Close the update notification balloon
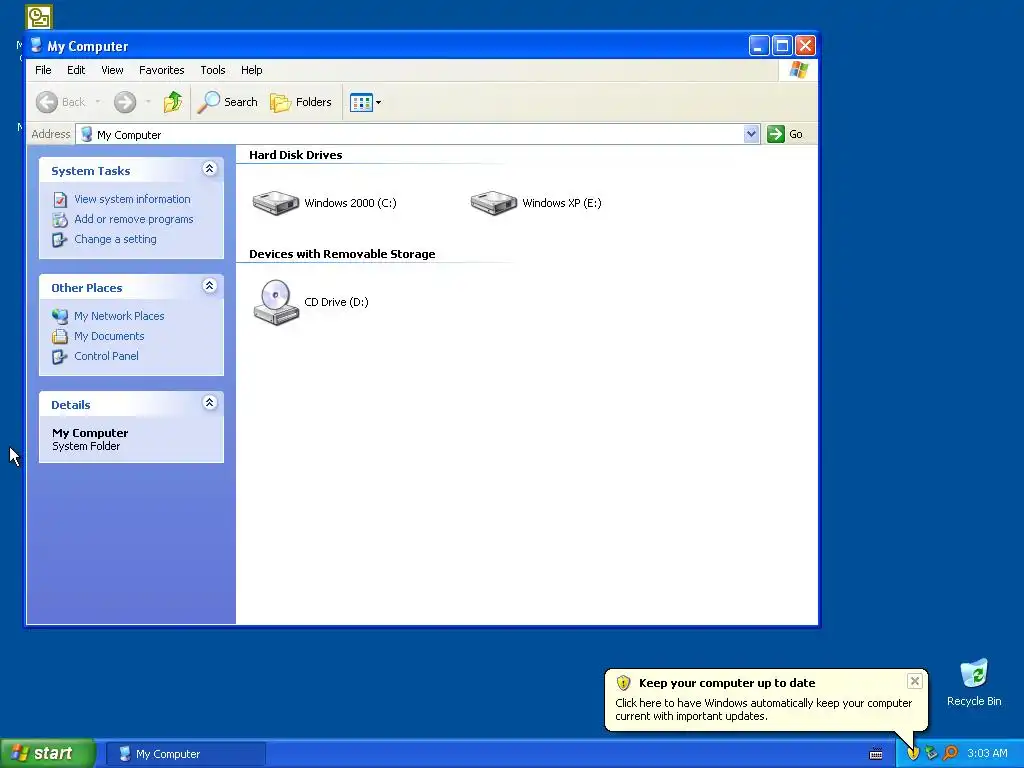Image resolution: width=1024 pixels, height=768 pixels. click(915, 681)
